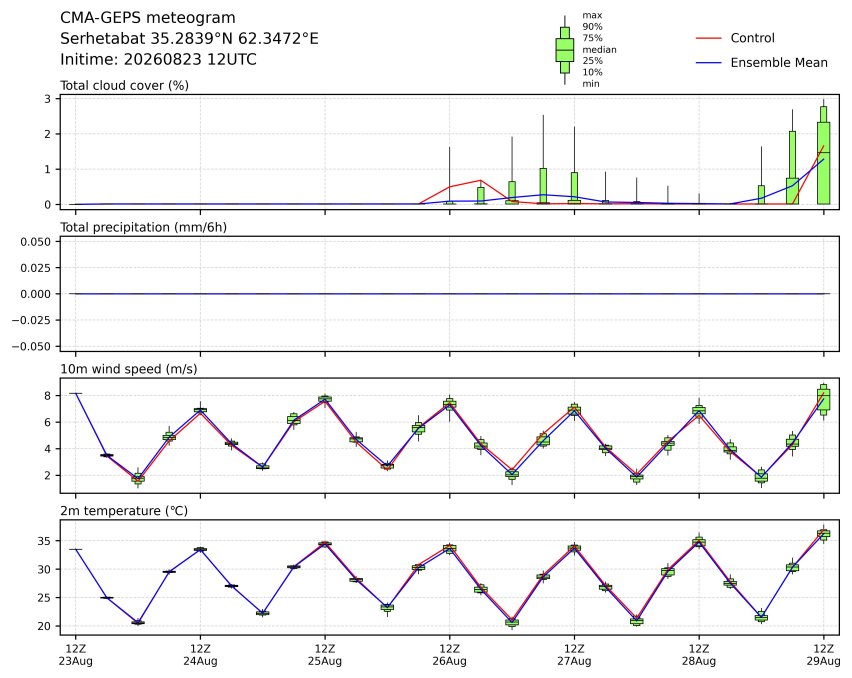This screenshot has width=852, height=678.
Task: Click the 12Z 29Aug axis tick label
Action: click(x=823, y=655)
